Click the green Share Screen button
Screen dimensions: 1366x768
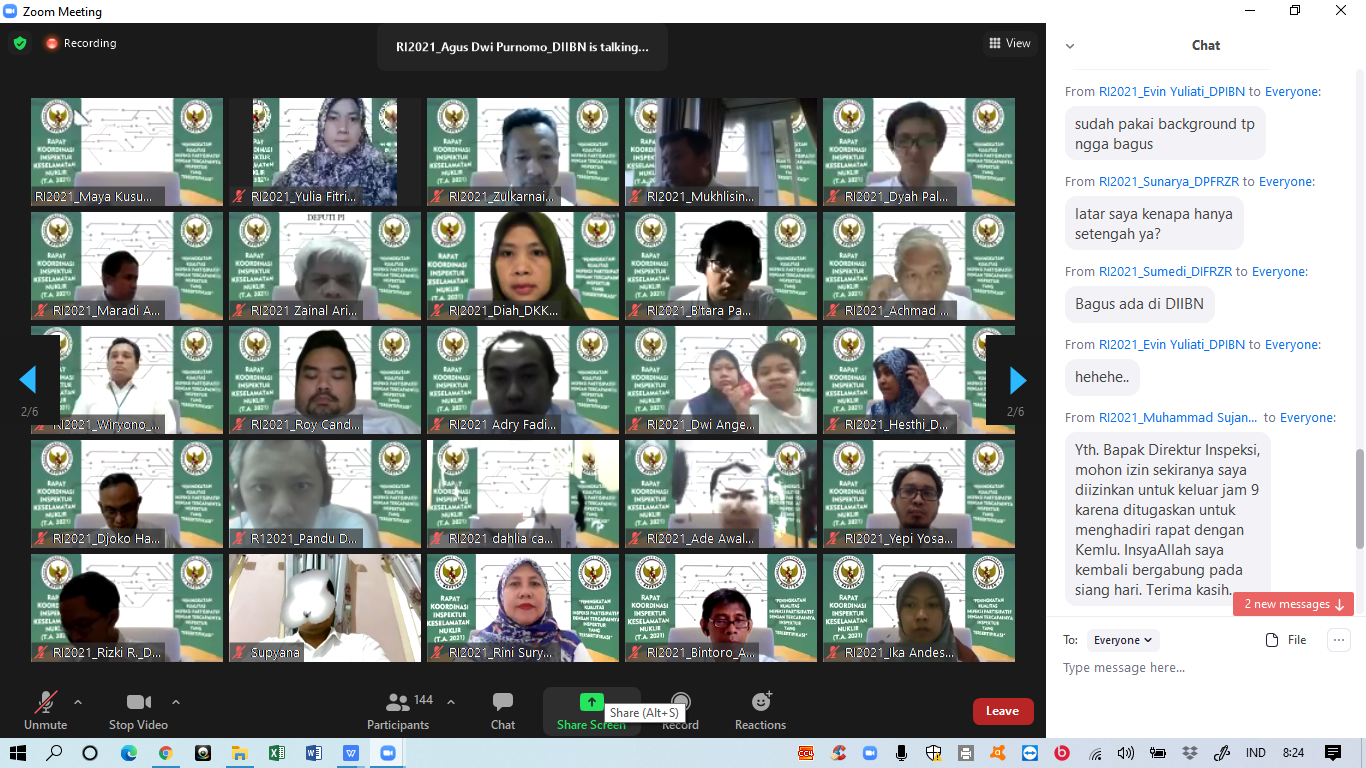[x=591, y=710]
